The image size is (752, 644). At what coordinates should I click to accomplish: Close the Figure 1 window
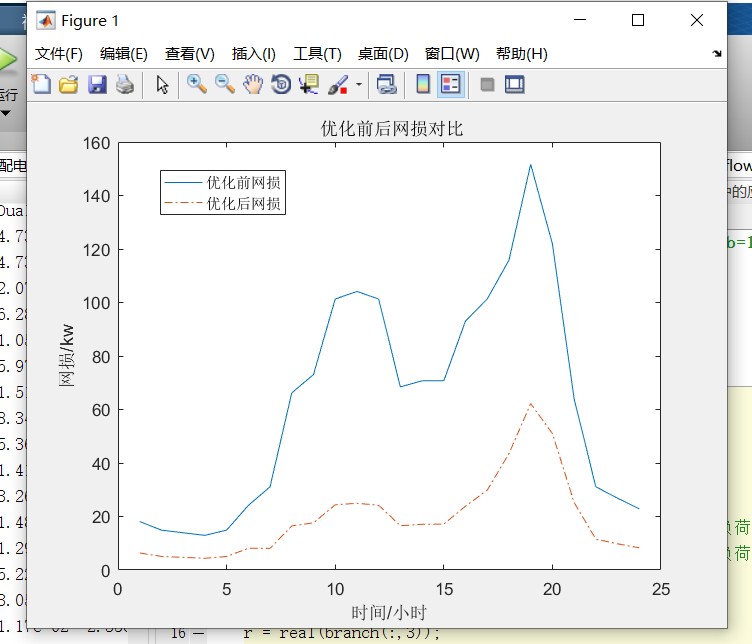(x=697, y=20)
